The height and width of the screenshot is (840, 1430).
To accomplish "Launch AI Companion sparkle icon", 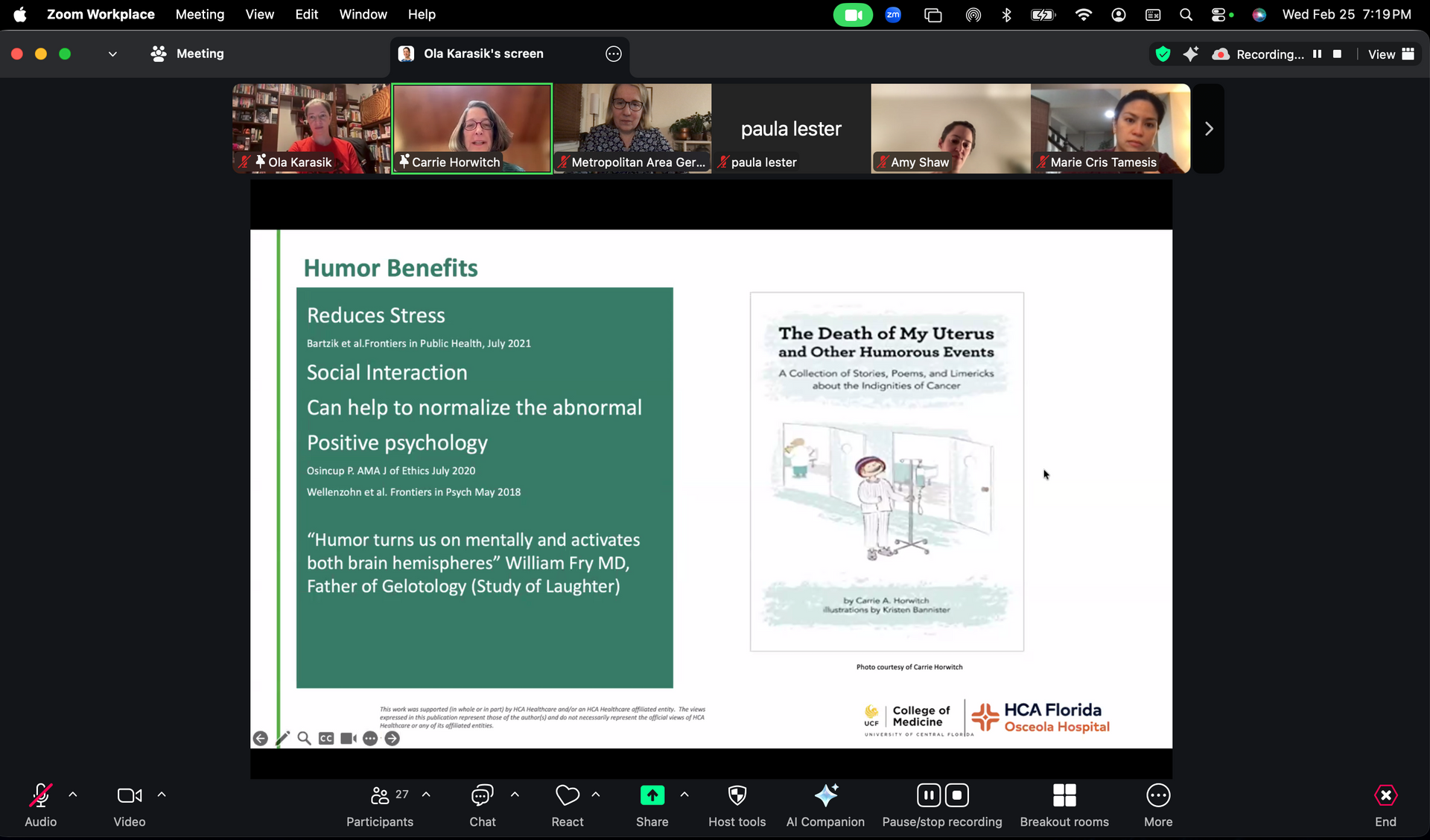I will tap(825, 796).
